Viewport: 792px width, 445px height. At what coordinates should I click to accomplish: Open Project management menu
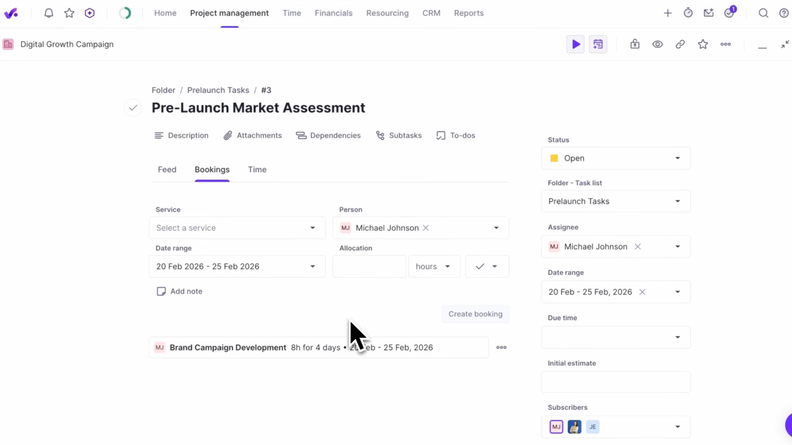point(229,13)
